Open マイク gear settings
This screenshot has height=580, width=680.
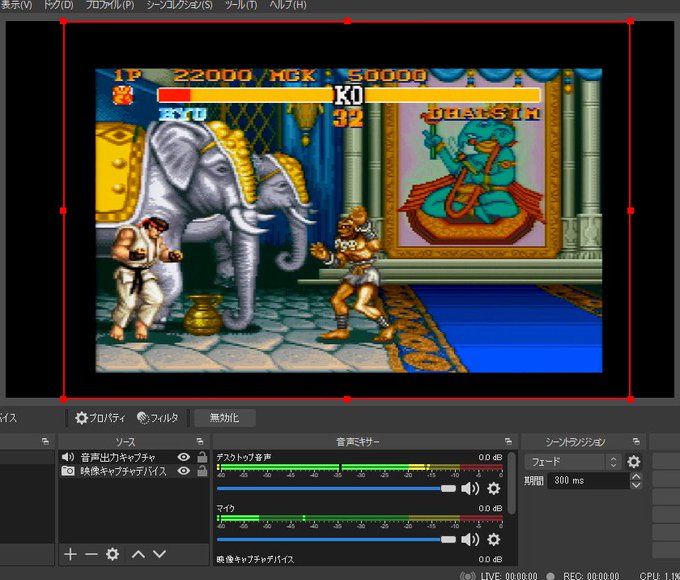(x=494, y=540)
